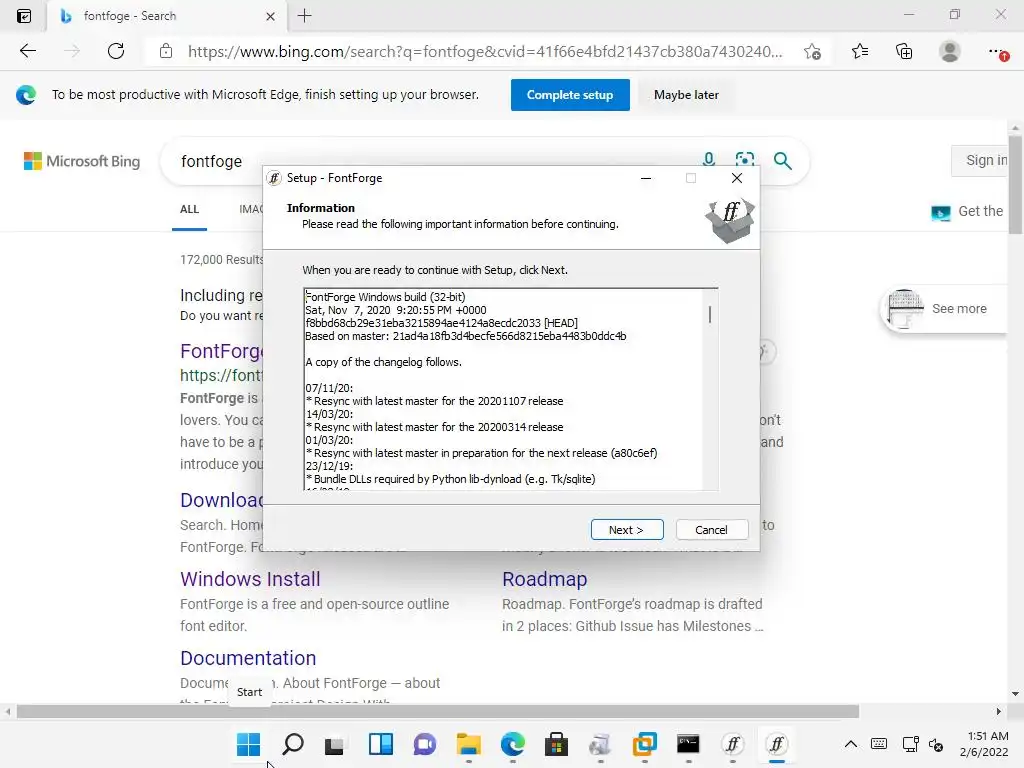The width and height of the screenshot is (1024, 768).
Task: Refresh the Bing search page
Action: tap(116, 51)
